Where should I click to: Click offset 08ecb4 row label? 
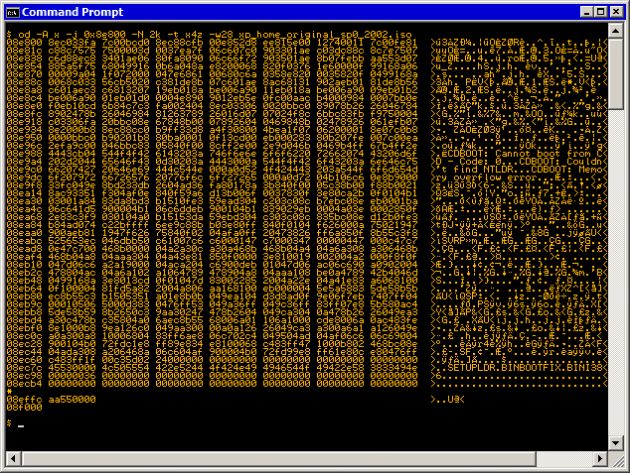[24, 383]
